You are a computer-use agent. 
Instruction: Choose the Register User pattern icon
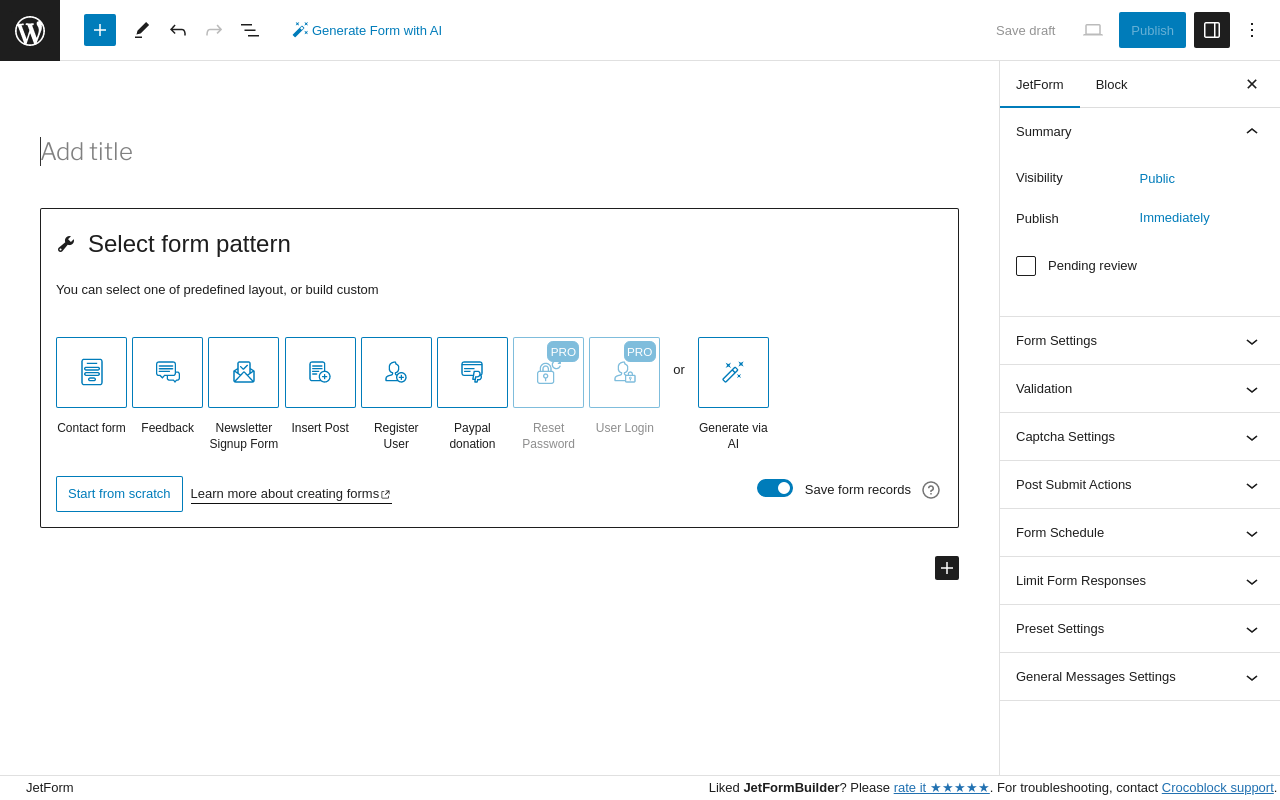(x=396, y=372)
